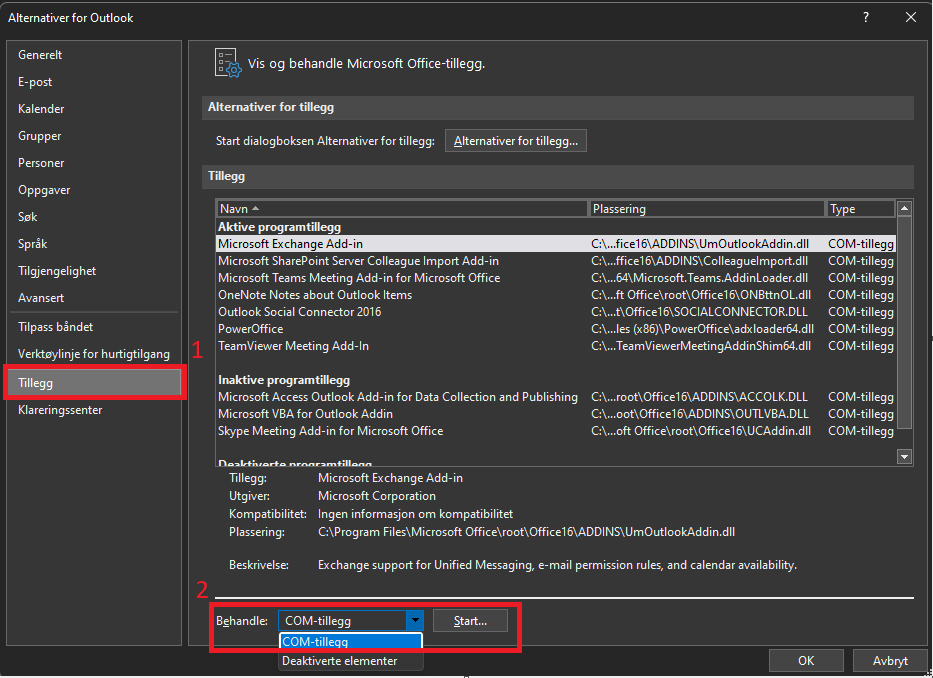This screenshot has height=678, width=933.
Task: Open the Behandle combo box arrow
Action: point(415,621)
